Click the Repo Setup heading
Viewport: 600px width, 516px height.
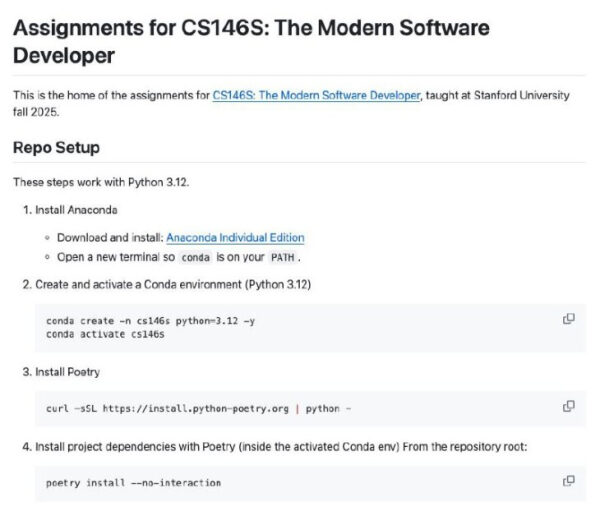coord(56,148)
